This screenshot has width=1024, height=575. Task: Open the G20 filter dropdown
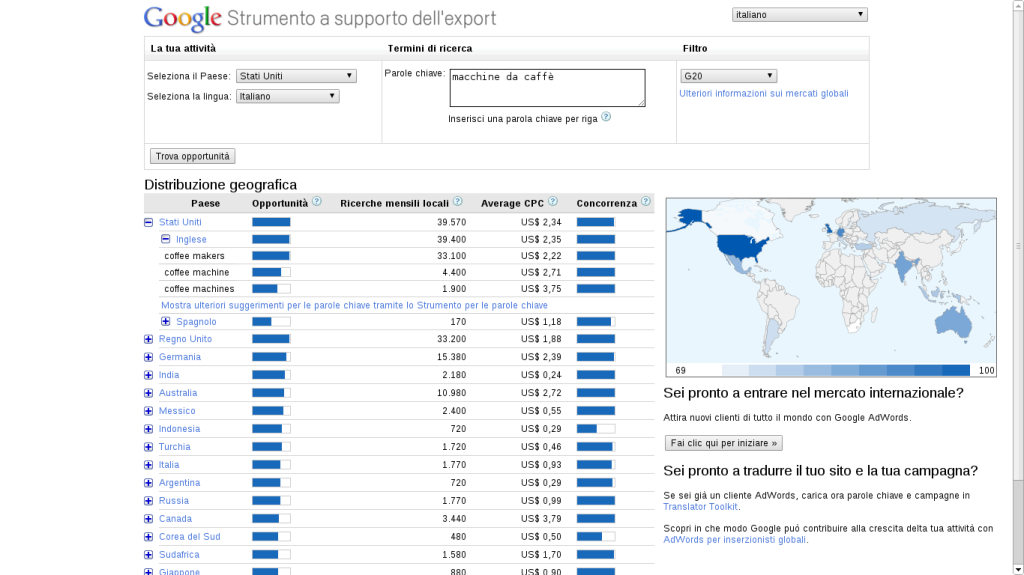click(728, 76)
